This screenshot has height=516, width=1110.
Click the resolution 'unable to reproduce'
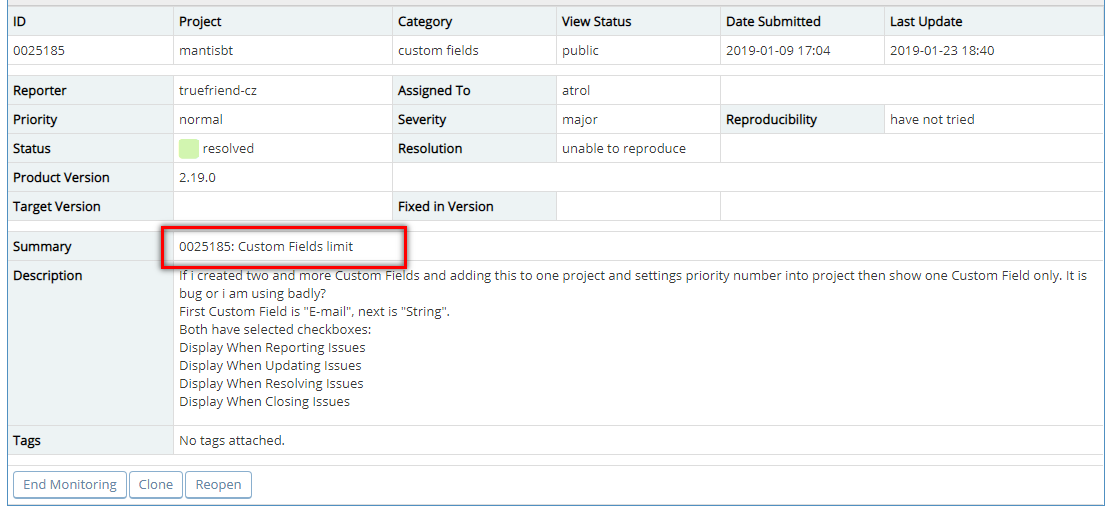(624, 149)
